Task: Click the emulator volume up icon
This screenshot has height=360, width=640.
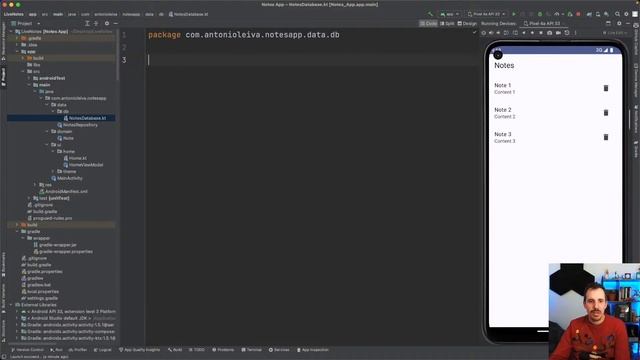Action: (491, 33)
